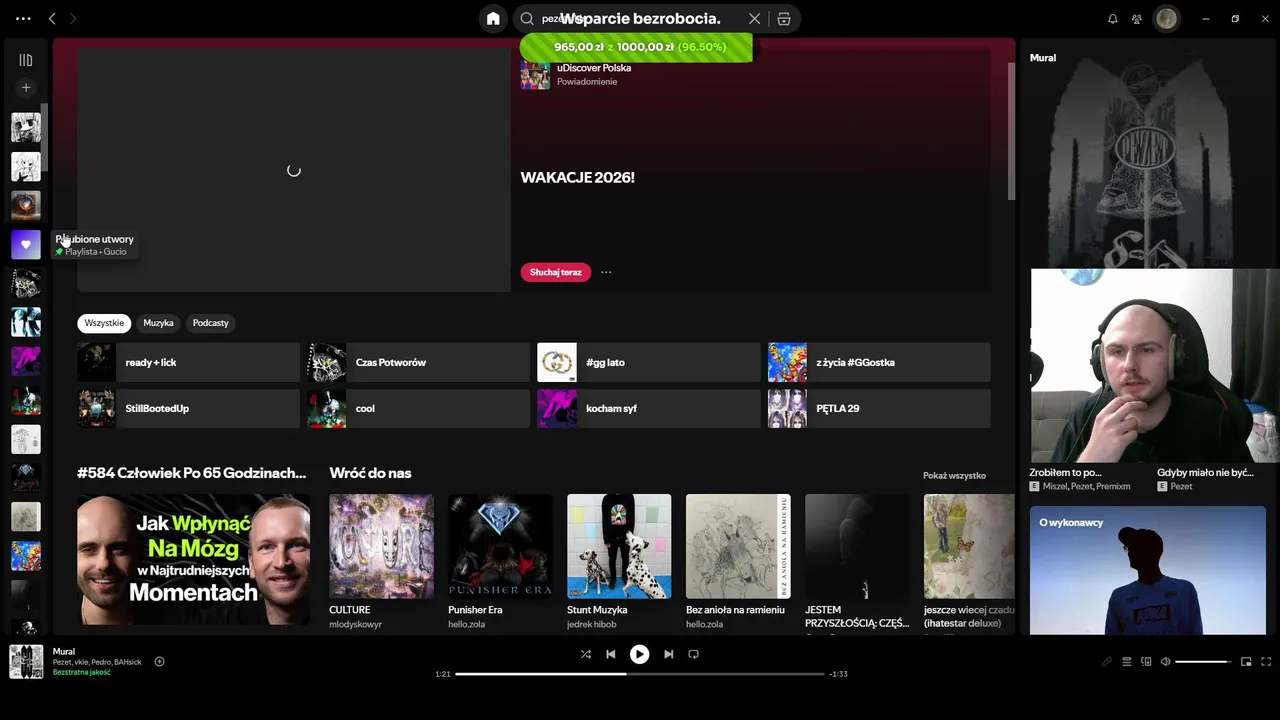Clear the search field with X
Screen dimensions: 1280x720
click(754, 19)
